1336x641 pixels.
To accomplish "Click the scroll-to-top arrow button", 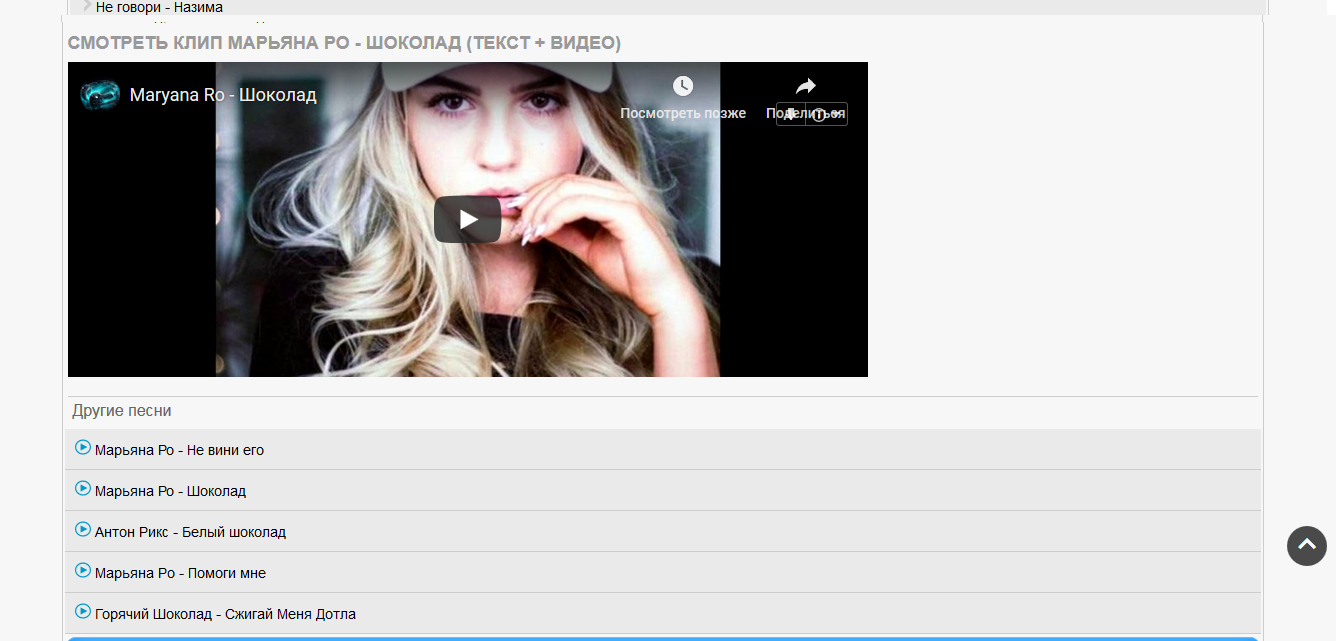I will (x=1307, y=546).
